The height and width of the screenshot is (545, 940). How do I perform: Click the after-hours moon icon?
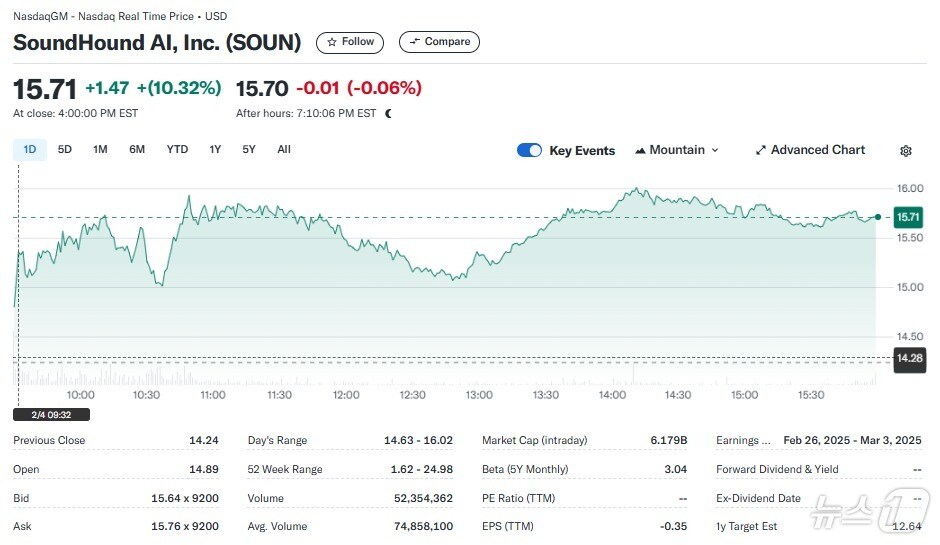tap(388, 114)
